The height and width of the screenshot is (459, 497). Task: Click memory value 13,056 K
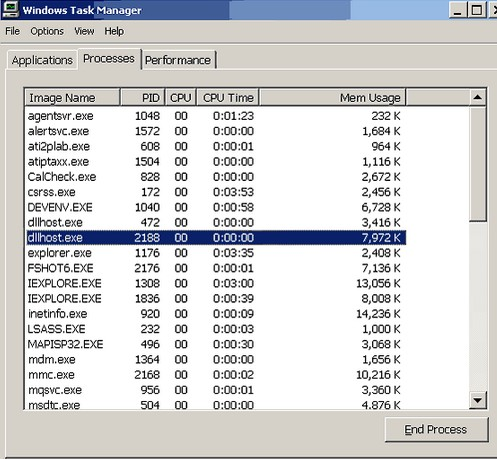coord(378,283)
